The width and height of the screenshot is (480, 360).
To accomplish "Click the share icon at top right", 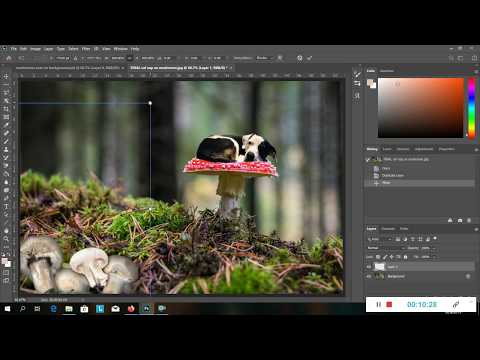I will click(474, 58).
